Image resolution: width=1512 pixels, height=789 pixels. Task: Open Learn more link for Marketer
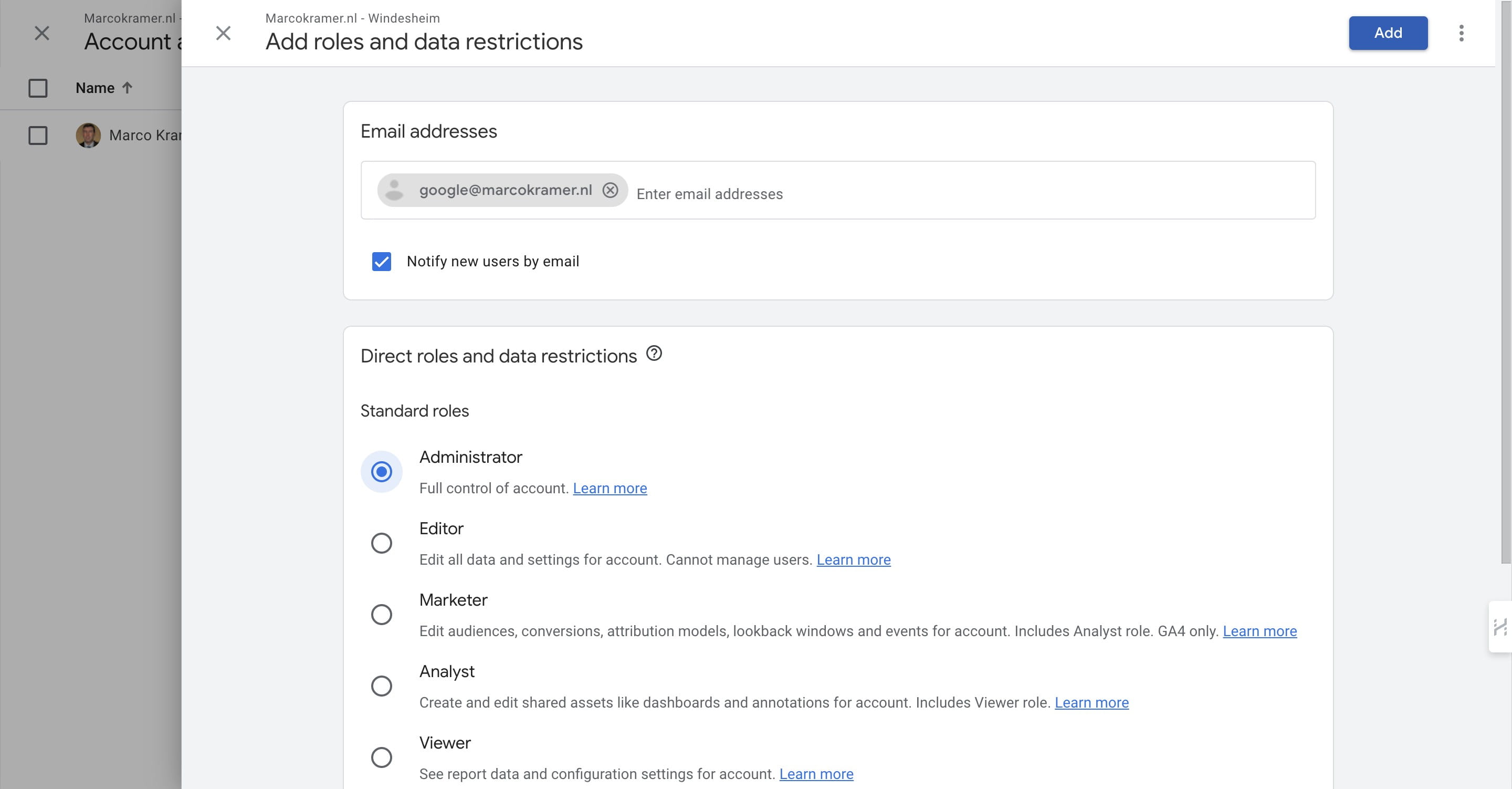tap(1259, 631)
